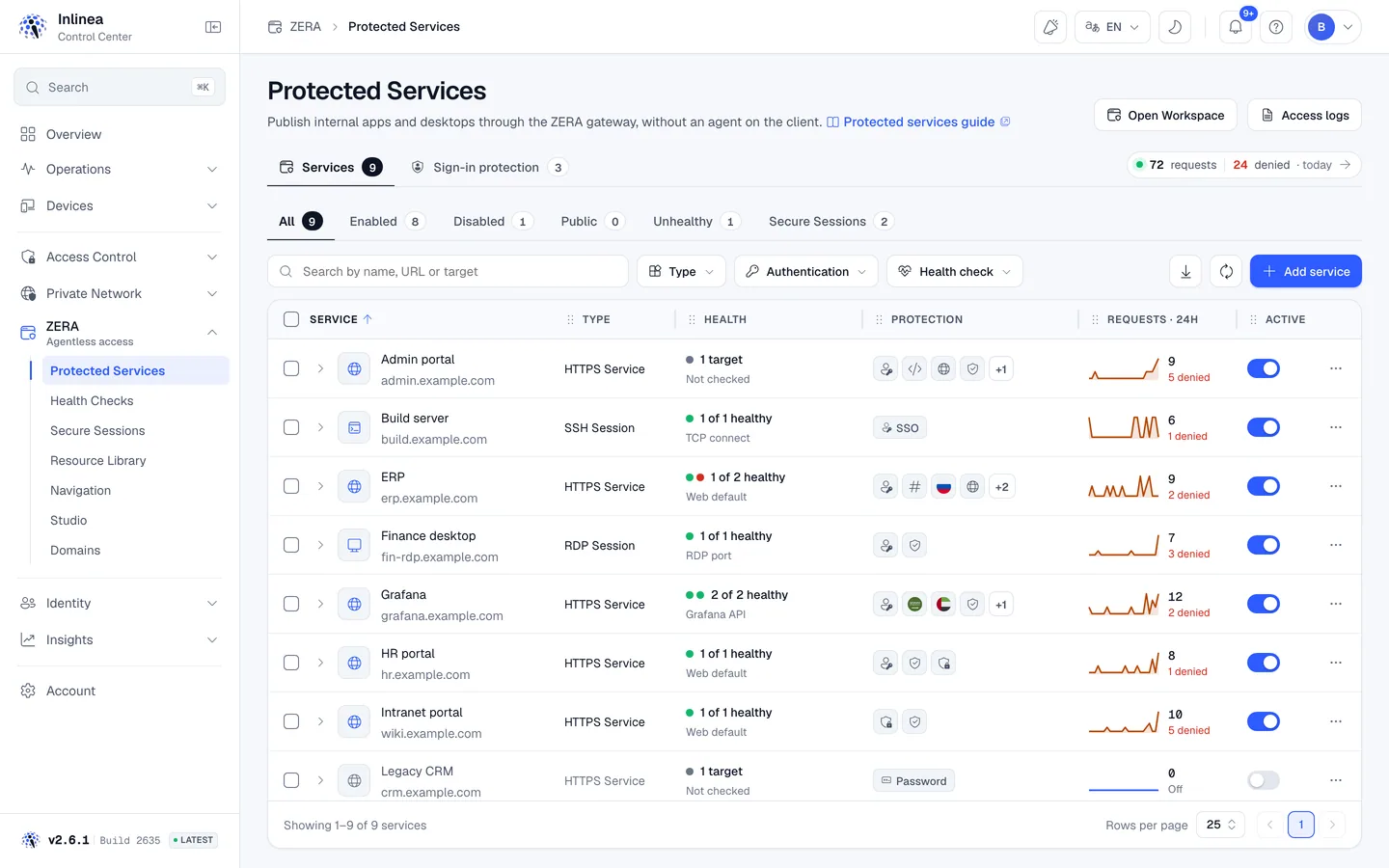Image resolution: width=1389 pixels, height=868 pixels.
Task: Open the Health check filter dropdown
Action: click(x=955, y=272)
